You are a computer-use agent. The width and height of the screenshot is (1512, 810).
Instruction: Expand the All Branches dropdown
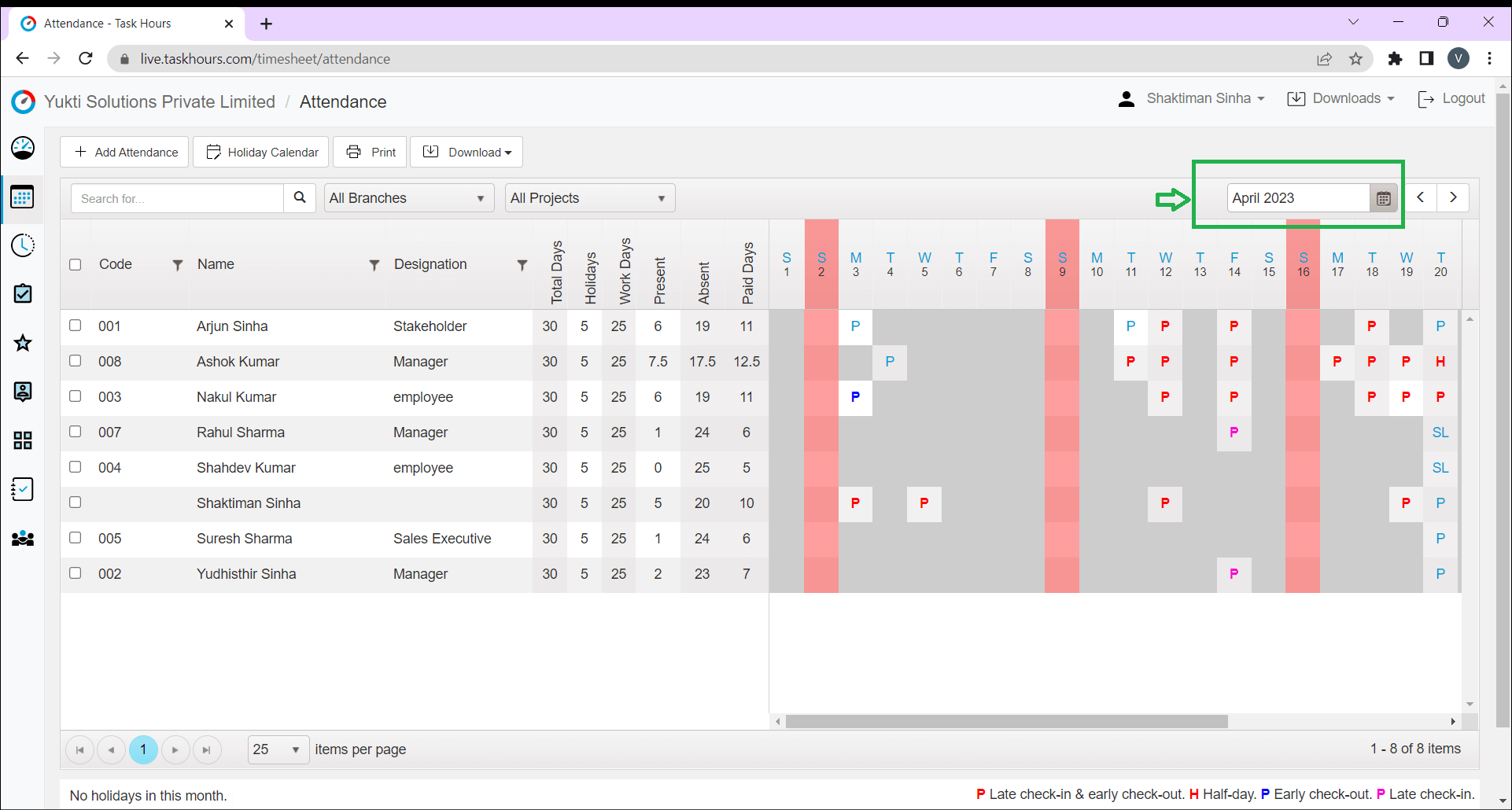pos(409,198)
